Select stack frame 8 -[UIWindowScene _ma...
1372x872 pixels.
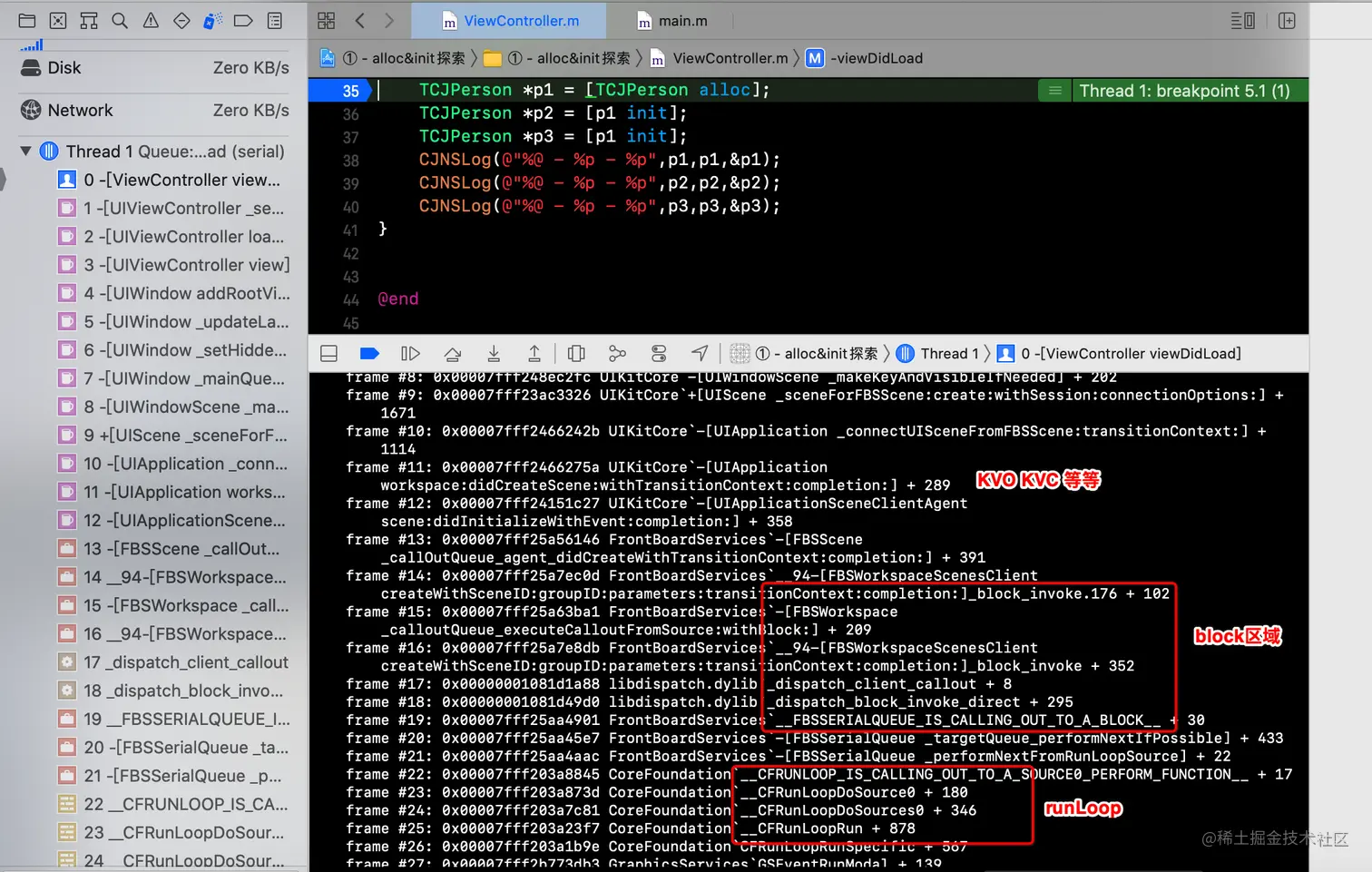(x=172, y=407)
